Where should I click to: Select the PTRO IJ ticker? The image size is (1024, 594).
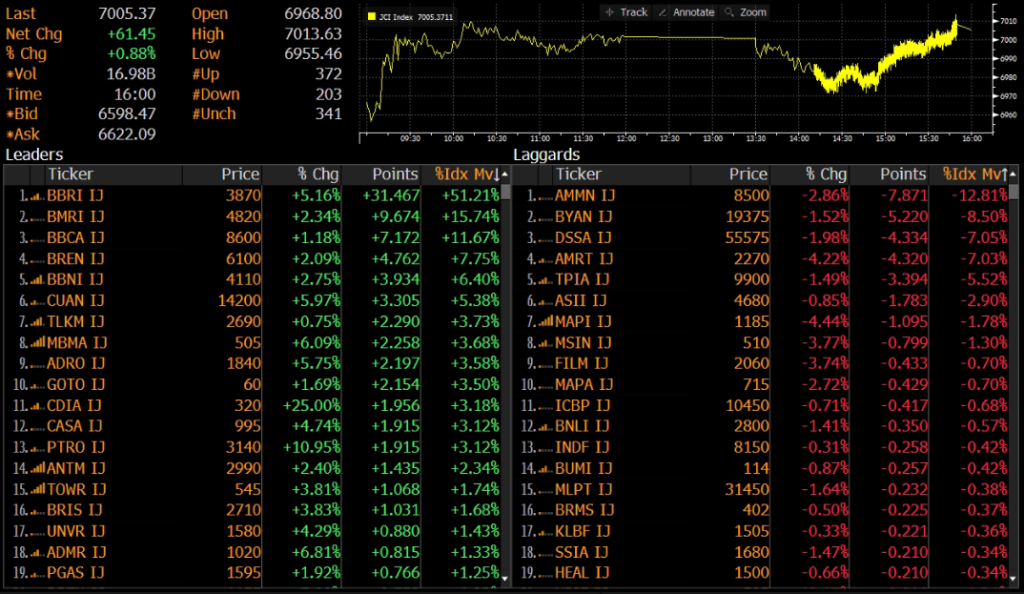point(75,448)
